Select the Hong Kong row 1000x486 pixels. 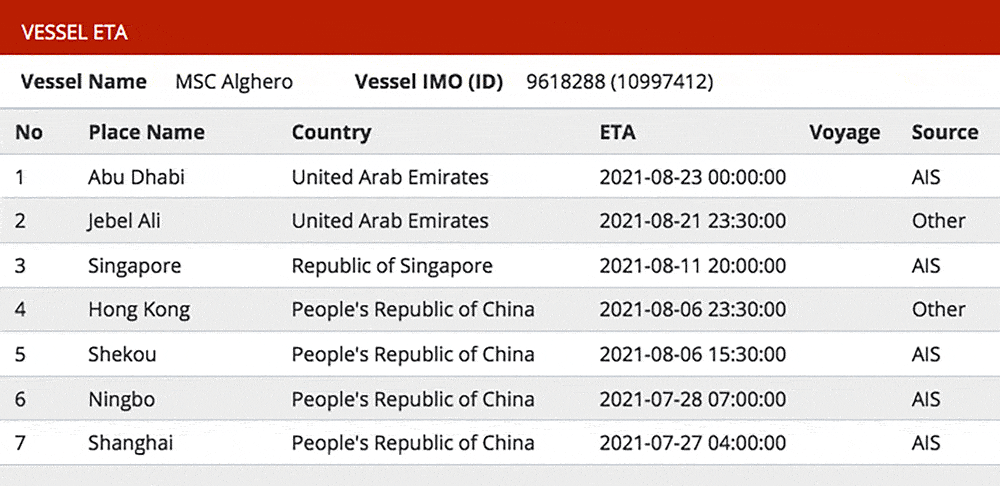pos(139,310)
